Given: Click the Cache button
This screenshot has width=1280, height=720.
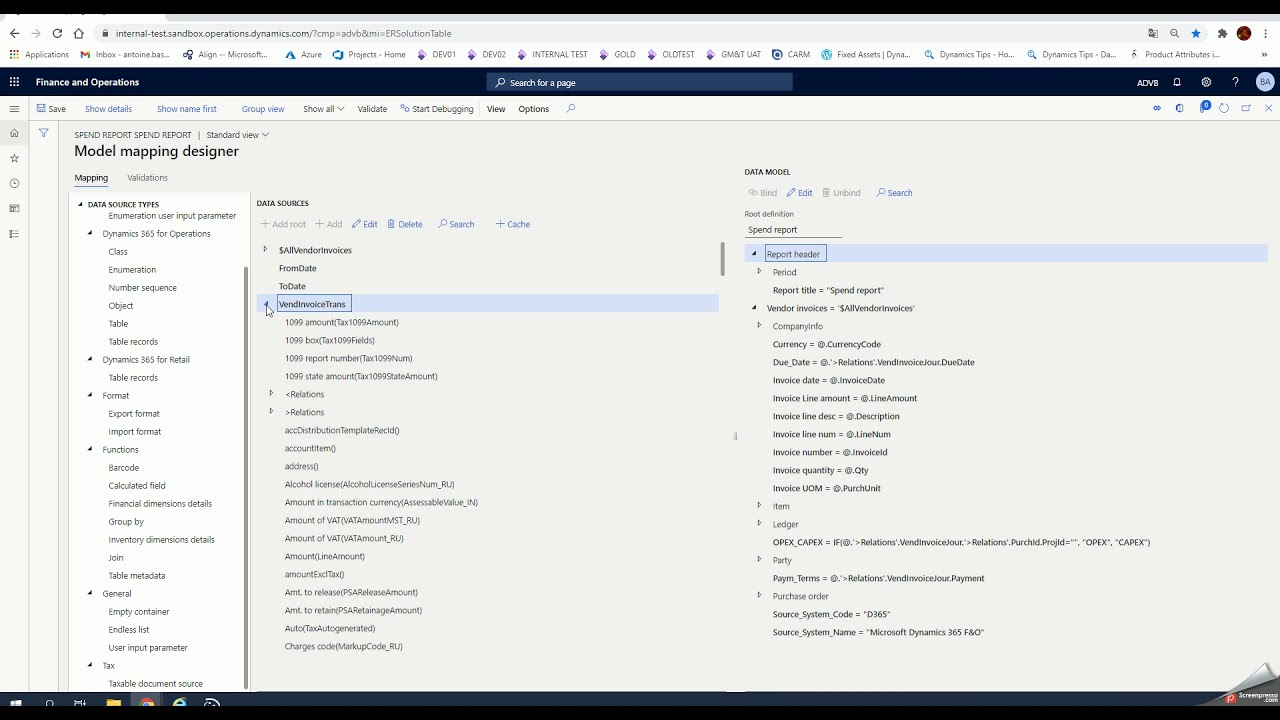Looking at the screenshot, I should [513, 224].
